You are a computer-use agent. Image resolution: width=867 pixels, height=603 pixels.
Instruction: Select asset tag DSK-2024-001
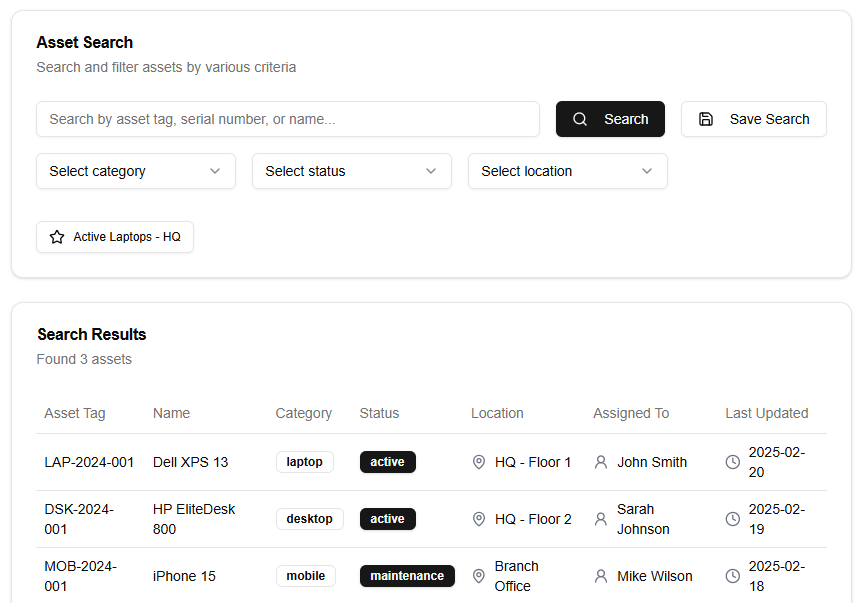tap(79, 519)
